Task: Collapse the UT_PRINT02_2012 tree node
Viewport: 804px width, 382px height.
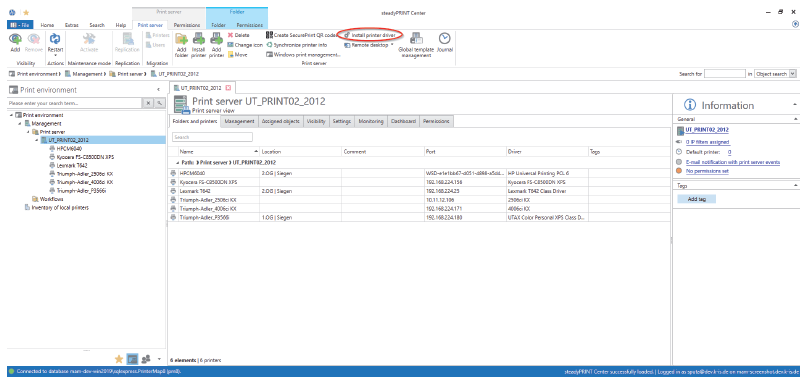Action: click(x=36, y=140)
